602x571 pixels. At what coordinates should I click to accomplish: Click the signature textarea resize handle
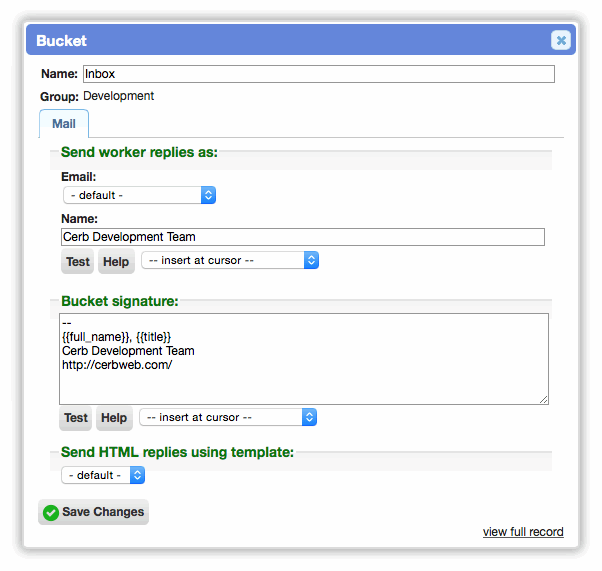click(543, 400)
